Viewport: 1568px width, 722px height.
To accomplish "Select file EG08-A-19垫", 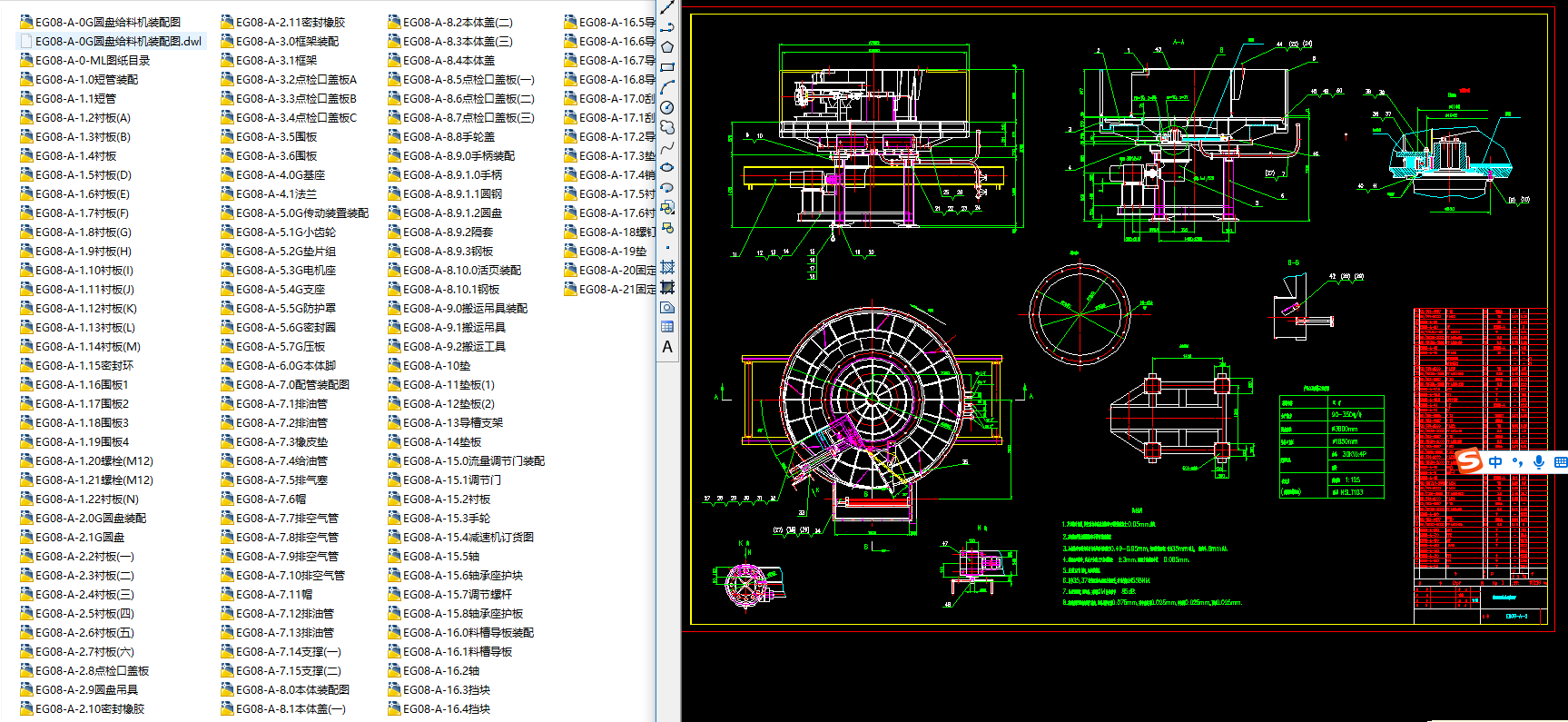I will coord(606,251).
